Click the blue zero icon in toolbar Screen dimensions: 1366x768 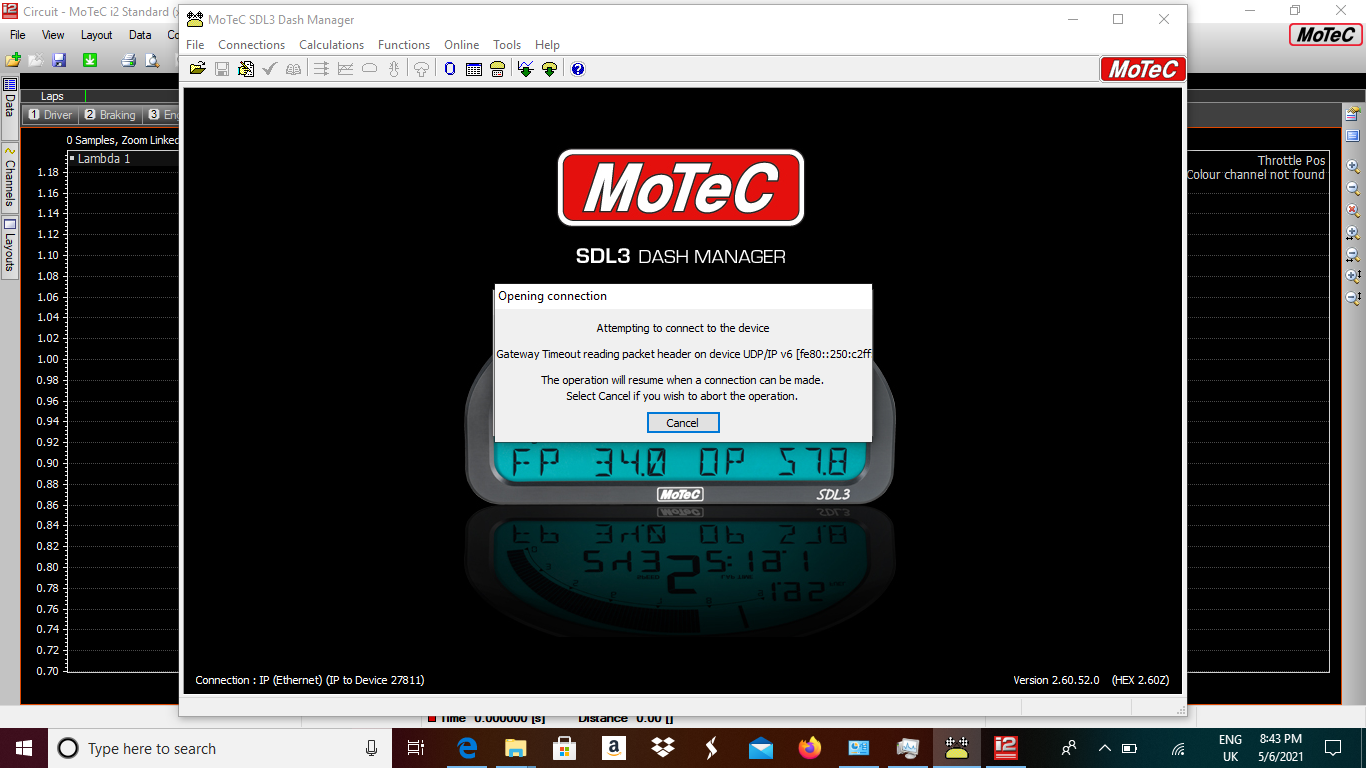(450, 69)
